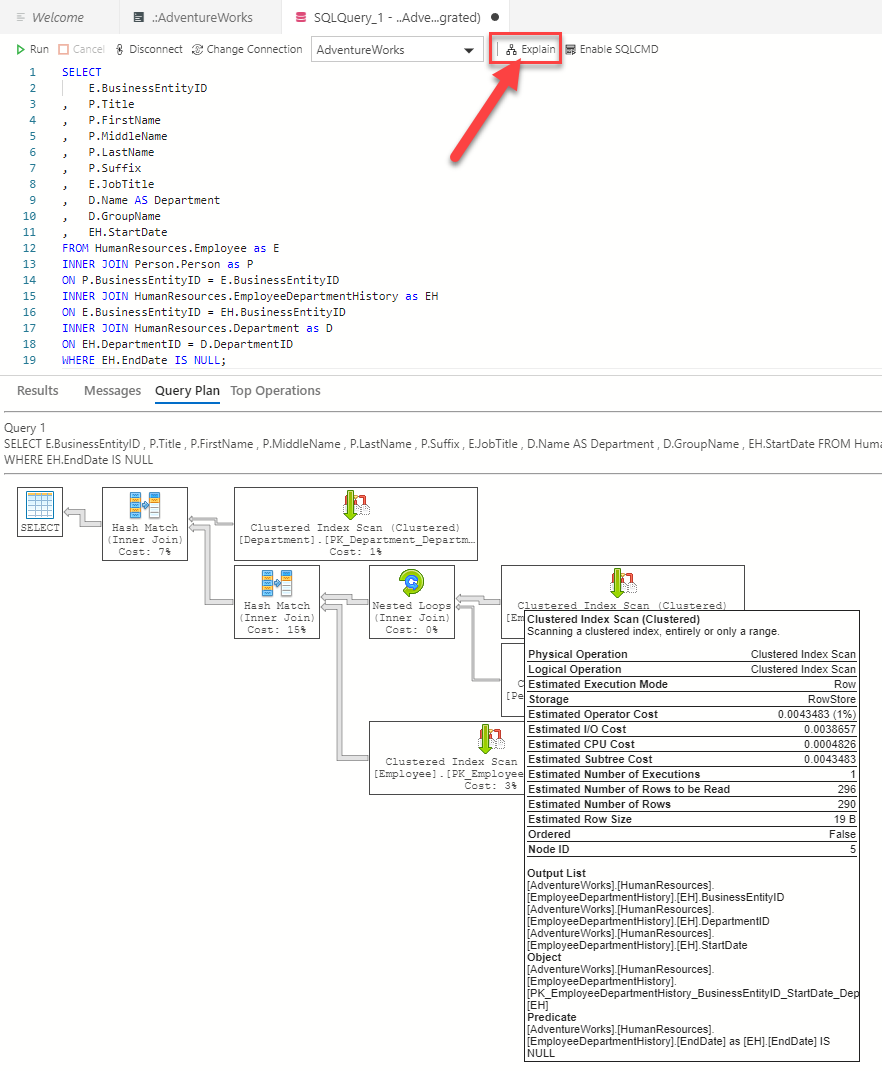Click line 19 WHERE clause in editor

tap(145, 360)
